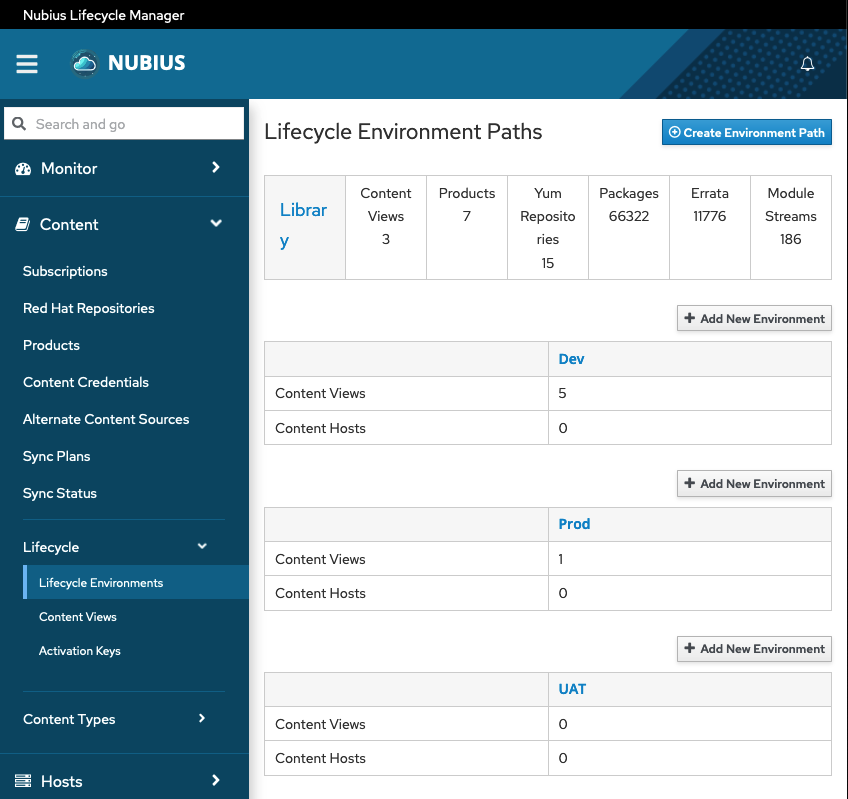Click Create Environment Path button
The width and height of the screenshot is (848, 799).
click(746, 133)
